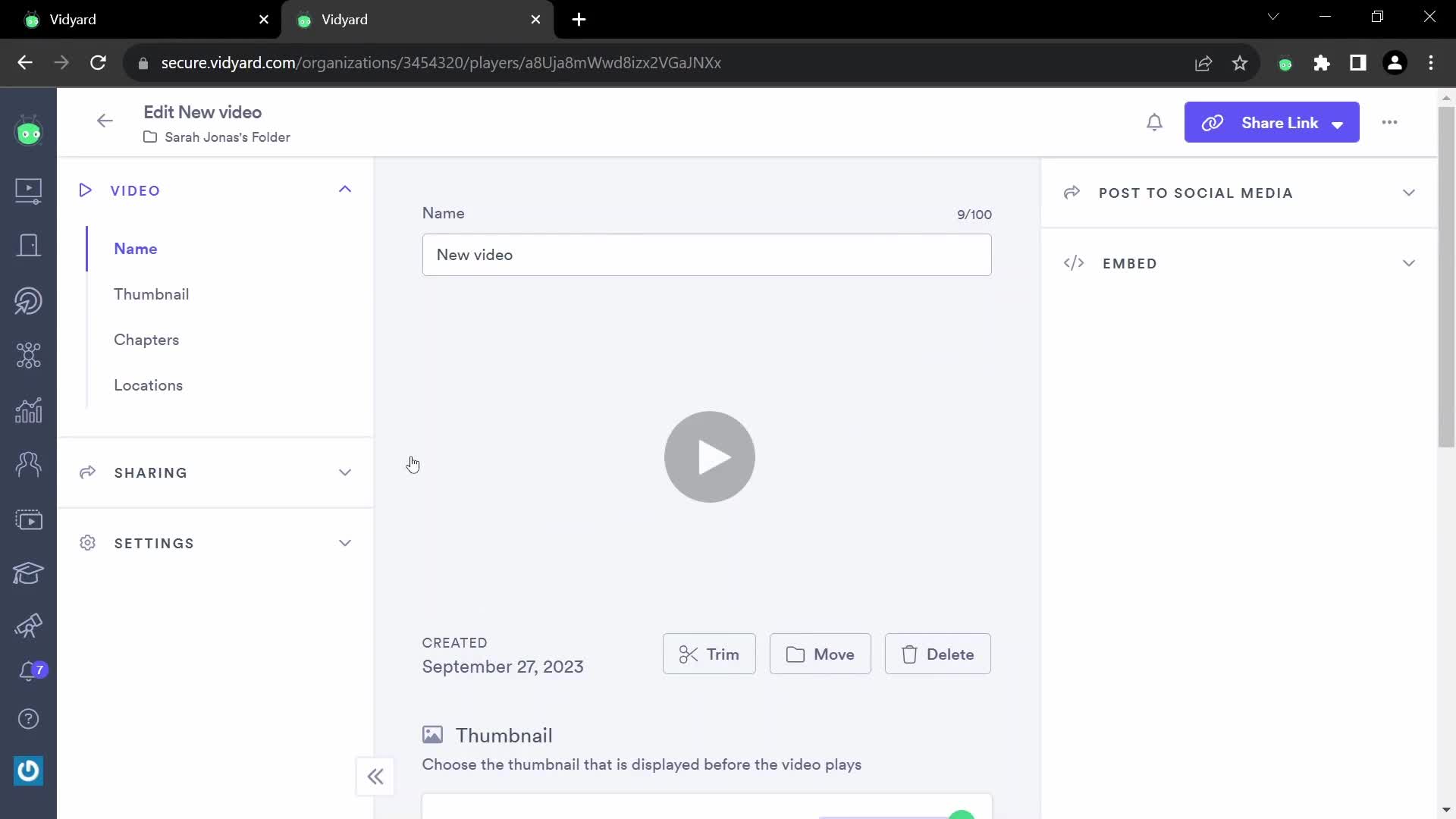Click the page vertical scrollbar
The width and height of the screenshot is (1456, 819).
click(x=1446, y=277)
